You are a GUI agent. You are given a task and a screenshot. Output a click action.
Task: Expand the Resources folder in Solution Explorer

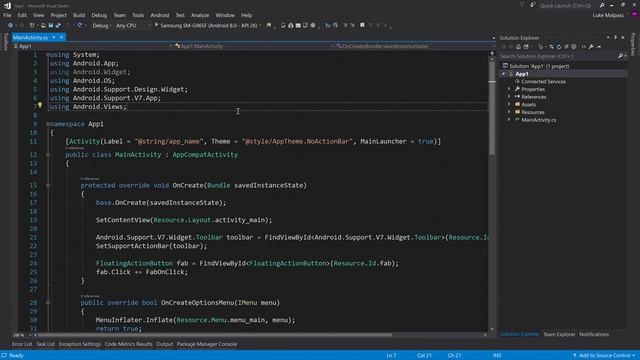(x=509, y=112)
